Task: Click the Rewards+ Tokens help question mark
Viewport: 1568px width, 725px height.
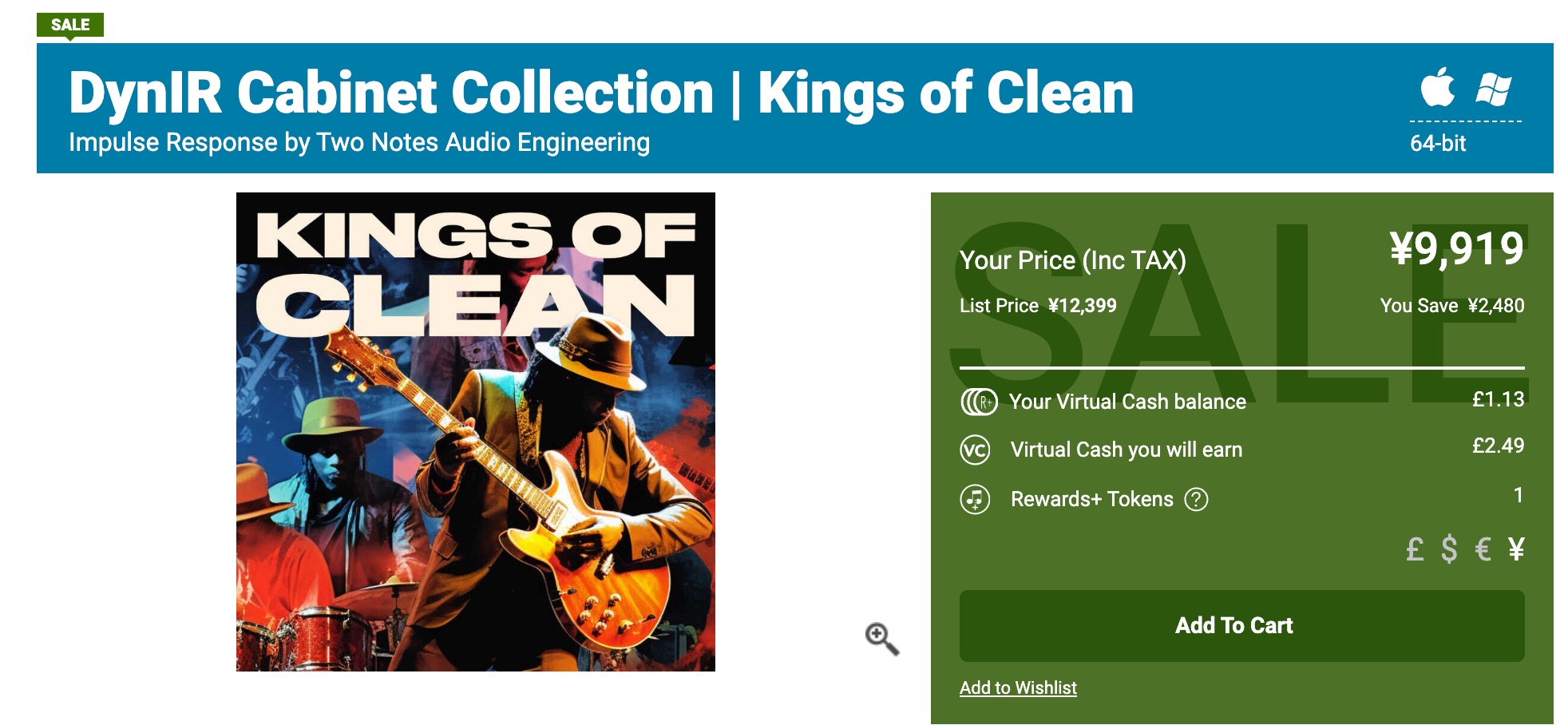Action: 1196,500
